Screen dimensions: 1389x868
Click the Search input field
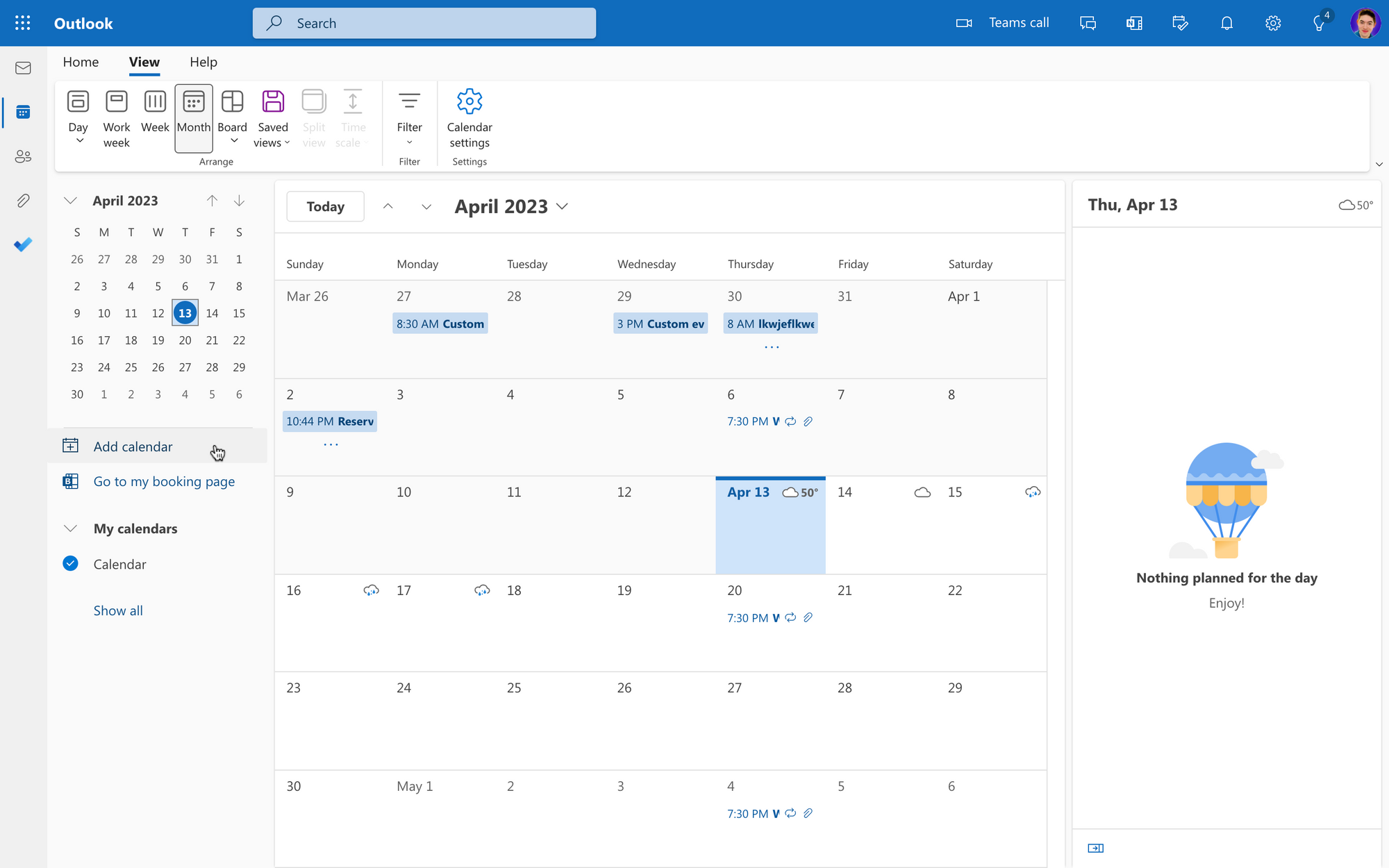pyautogui.click(x=423, y=22)
